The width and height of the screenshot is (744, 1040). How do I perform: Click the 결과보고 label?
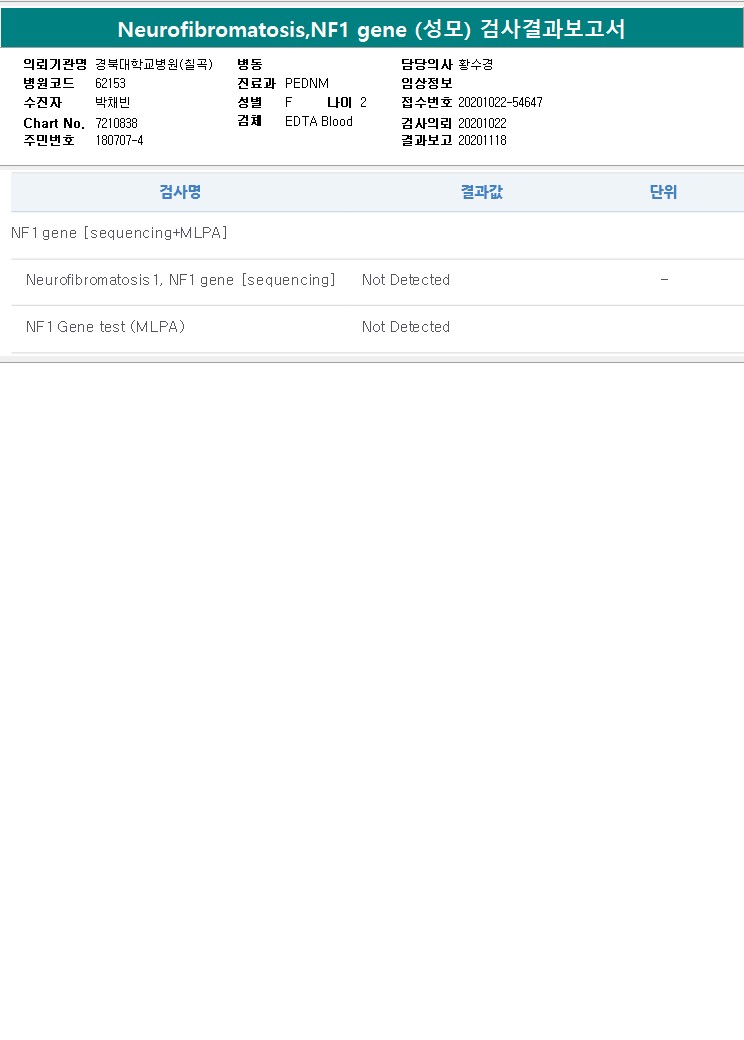pos(427,141)
